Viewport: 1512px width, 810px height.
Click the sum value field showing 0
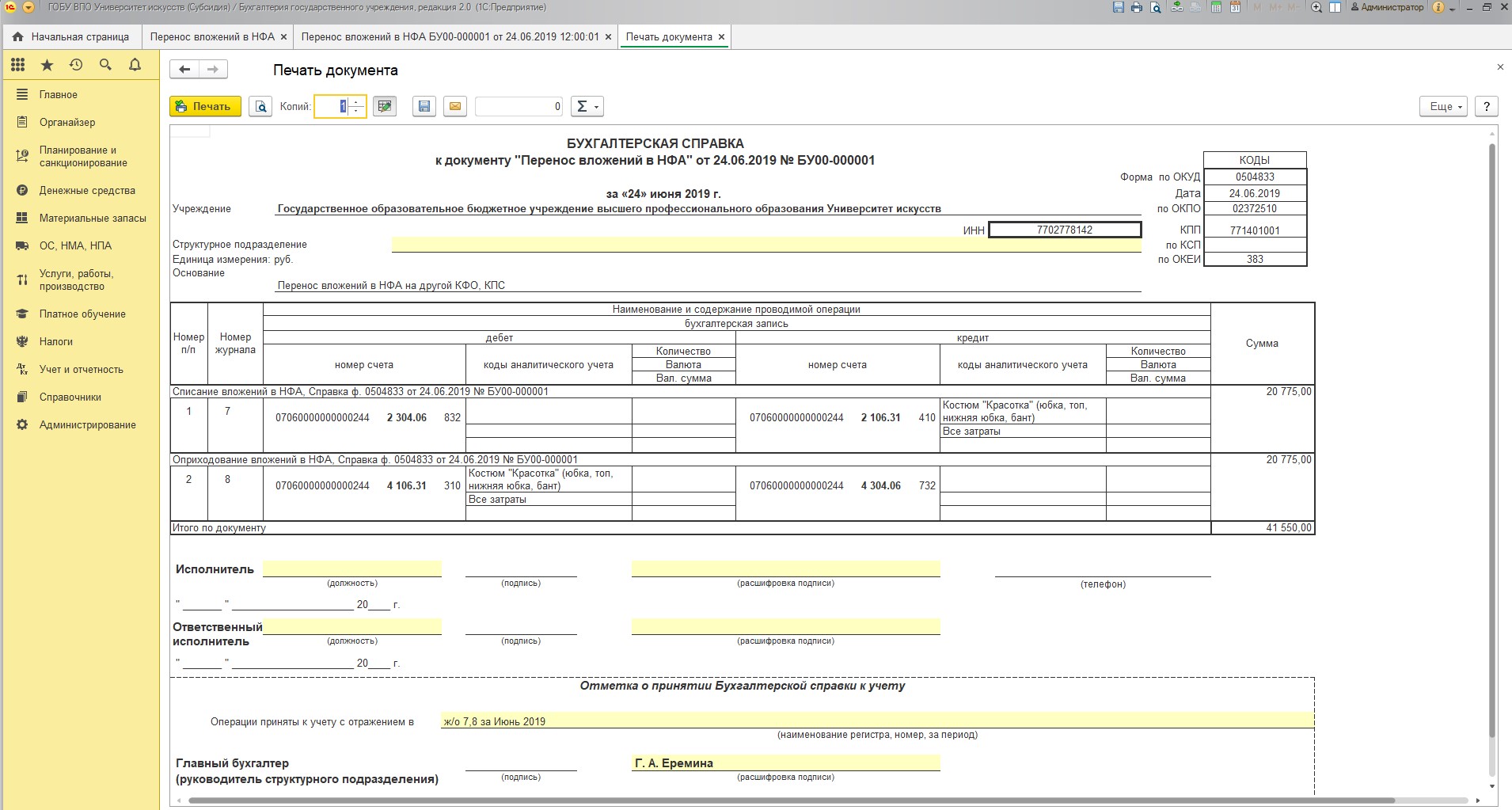coord(519,106)
